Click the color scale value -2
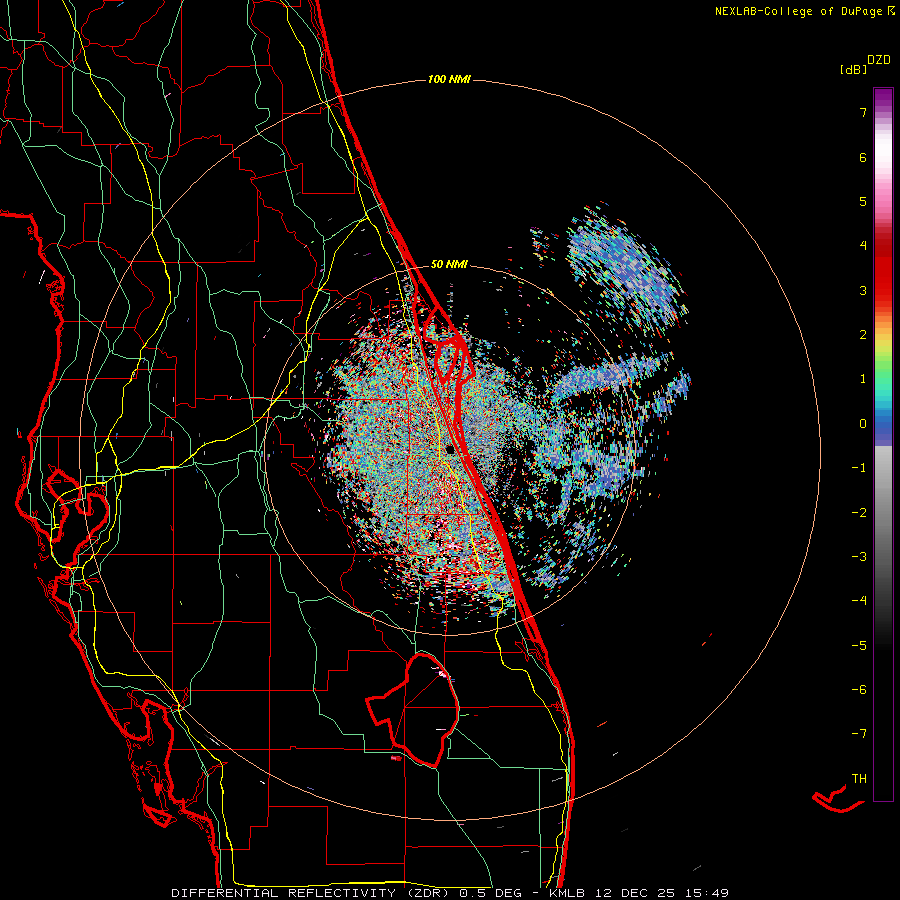Screen dimensions: 900x900 pyautogui.click(x=859, y=513)
